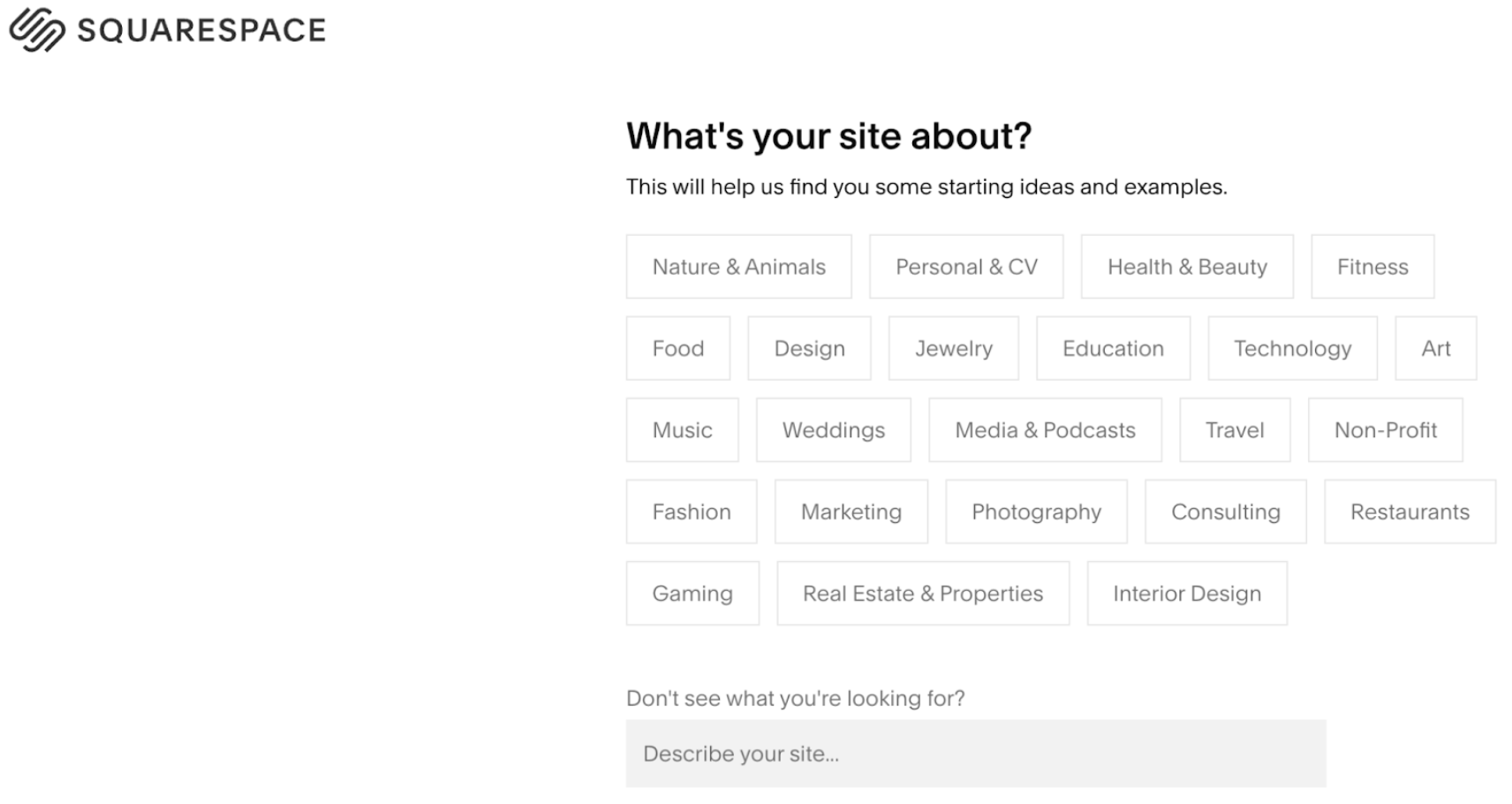
Task: Pick Media & Podcasts category
Action: [x=1044, y=430]
